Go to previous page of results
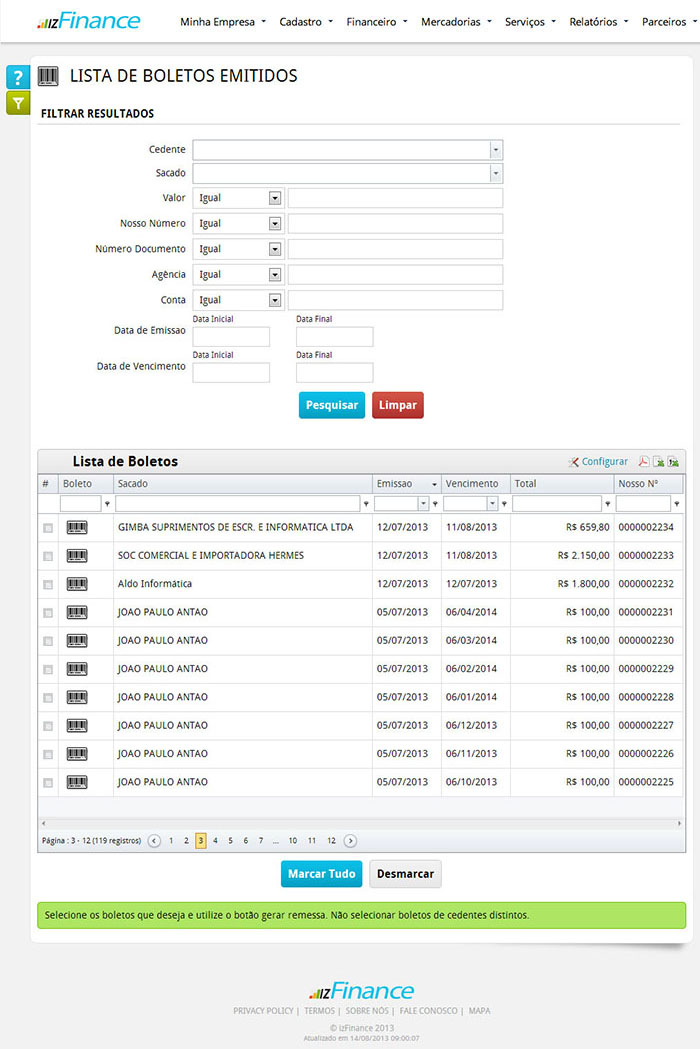 [x=154, y=841]
